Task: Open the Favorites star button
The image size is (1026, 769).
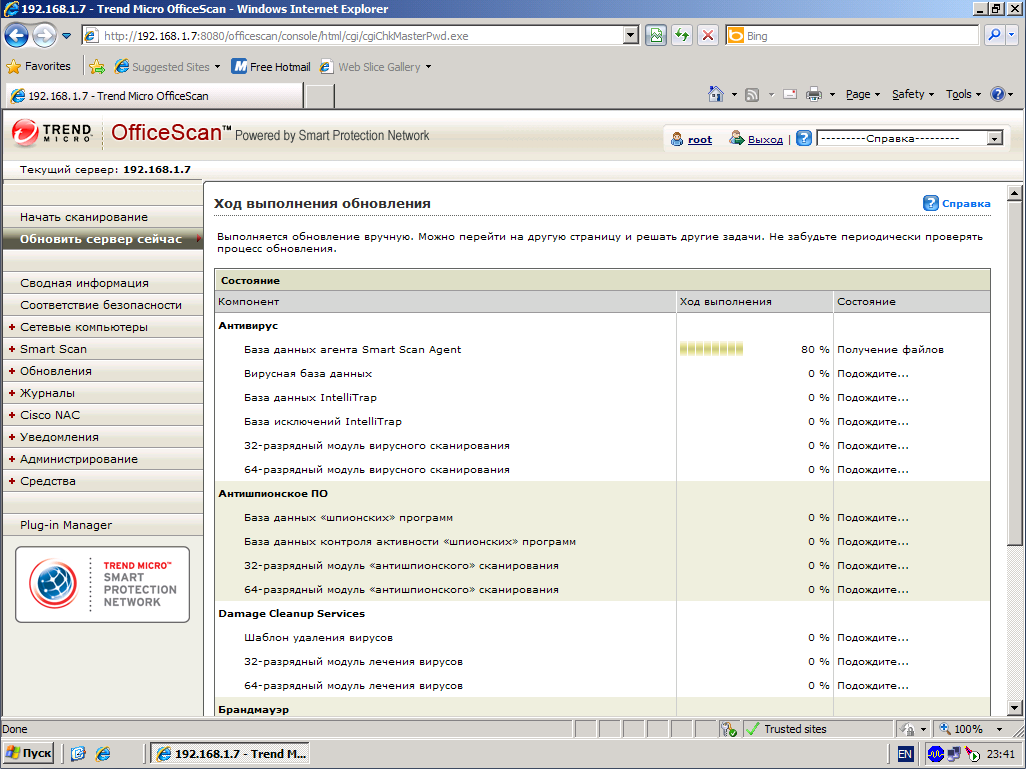Action: click(38, 67)
